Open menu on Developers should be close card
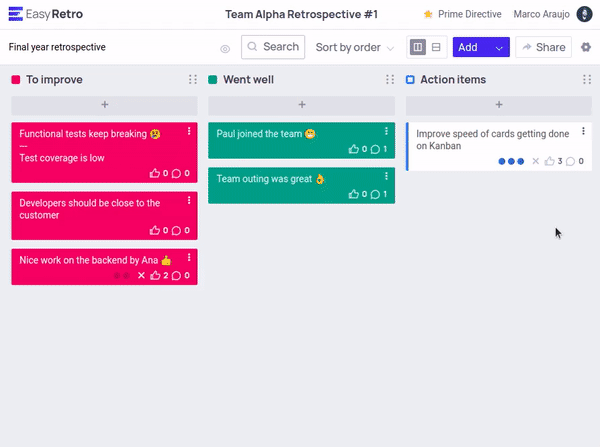 (x=189, y=201)
